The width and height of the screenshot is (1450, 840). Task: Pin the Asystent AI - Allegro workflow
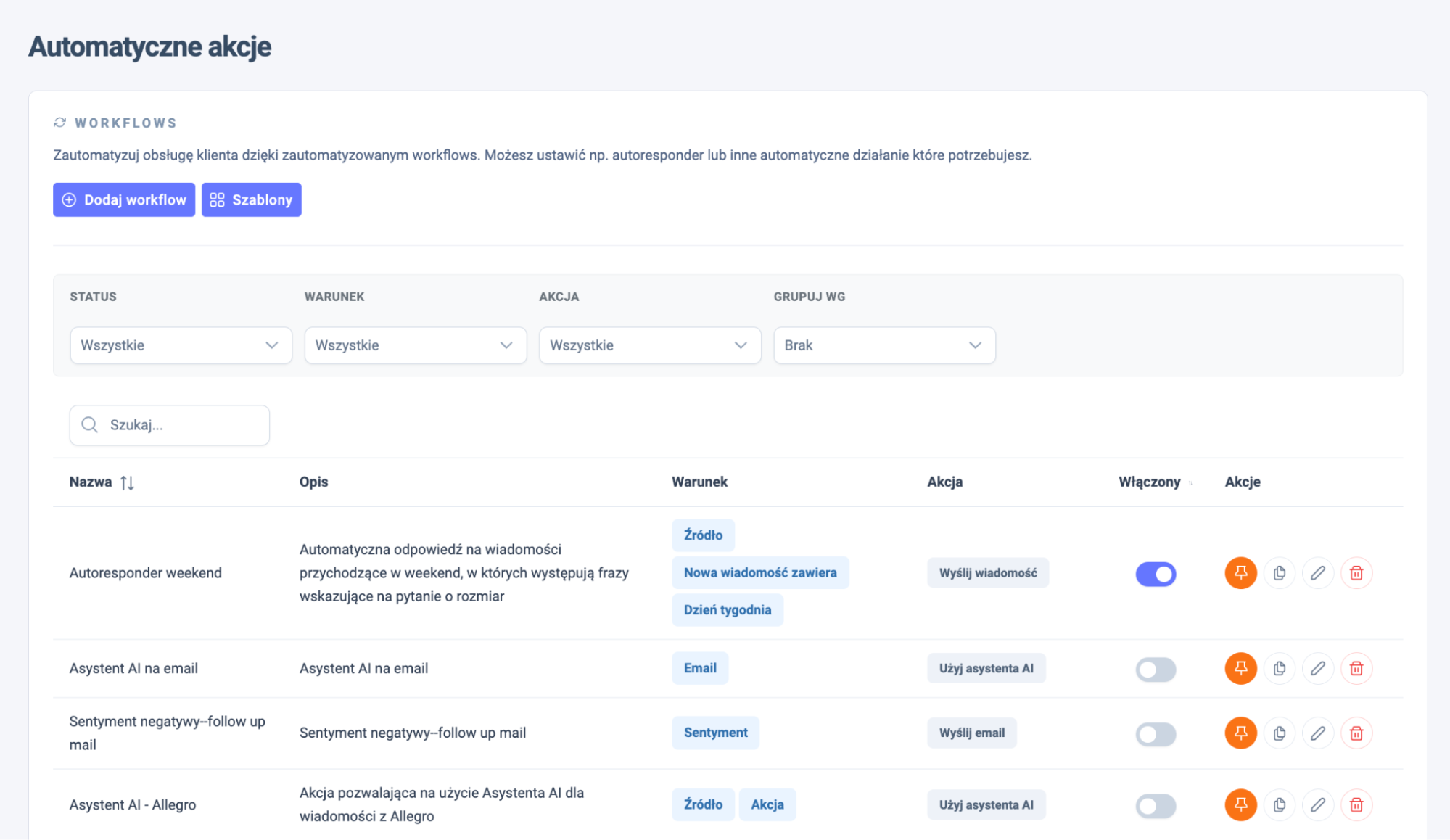pos(1240,804)
